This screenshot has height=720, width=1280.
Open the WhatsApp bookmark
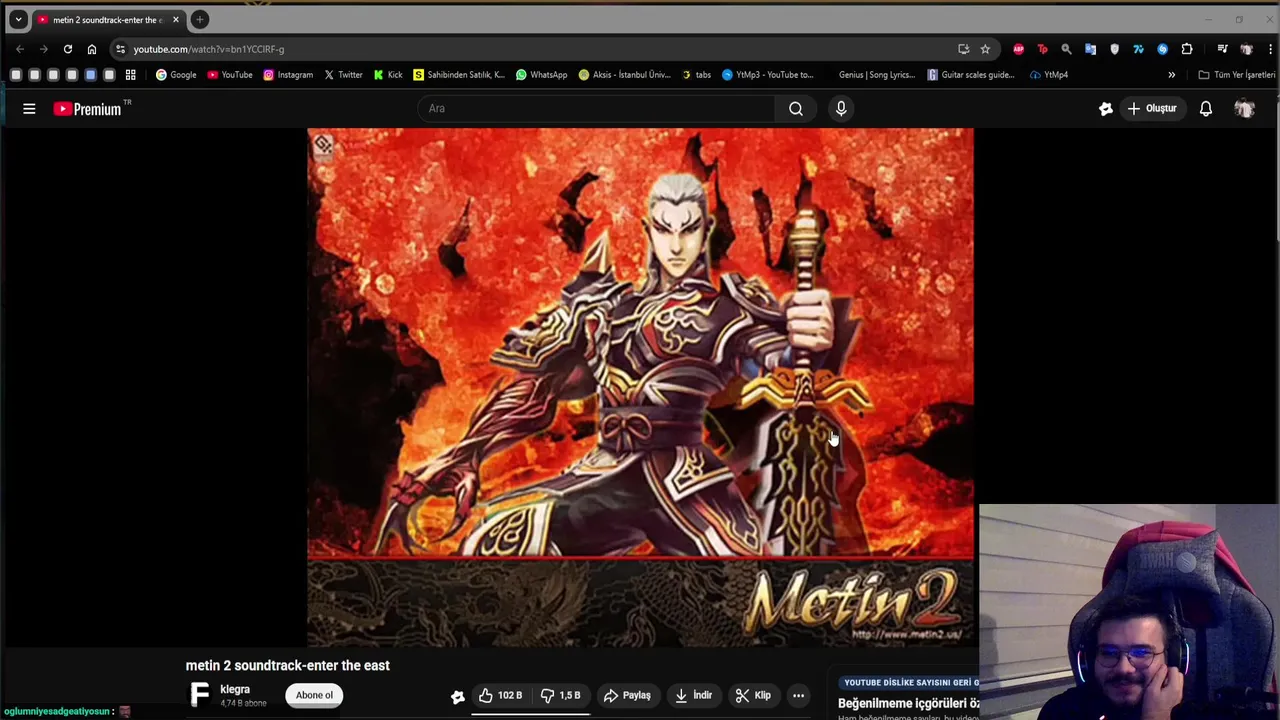pos(541,75)
